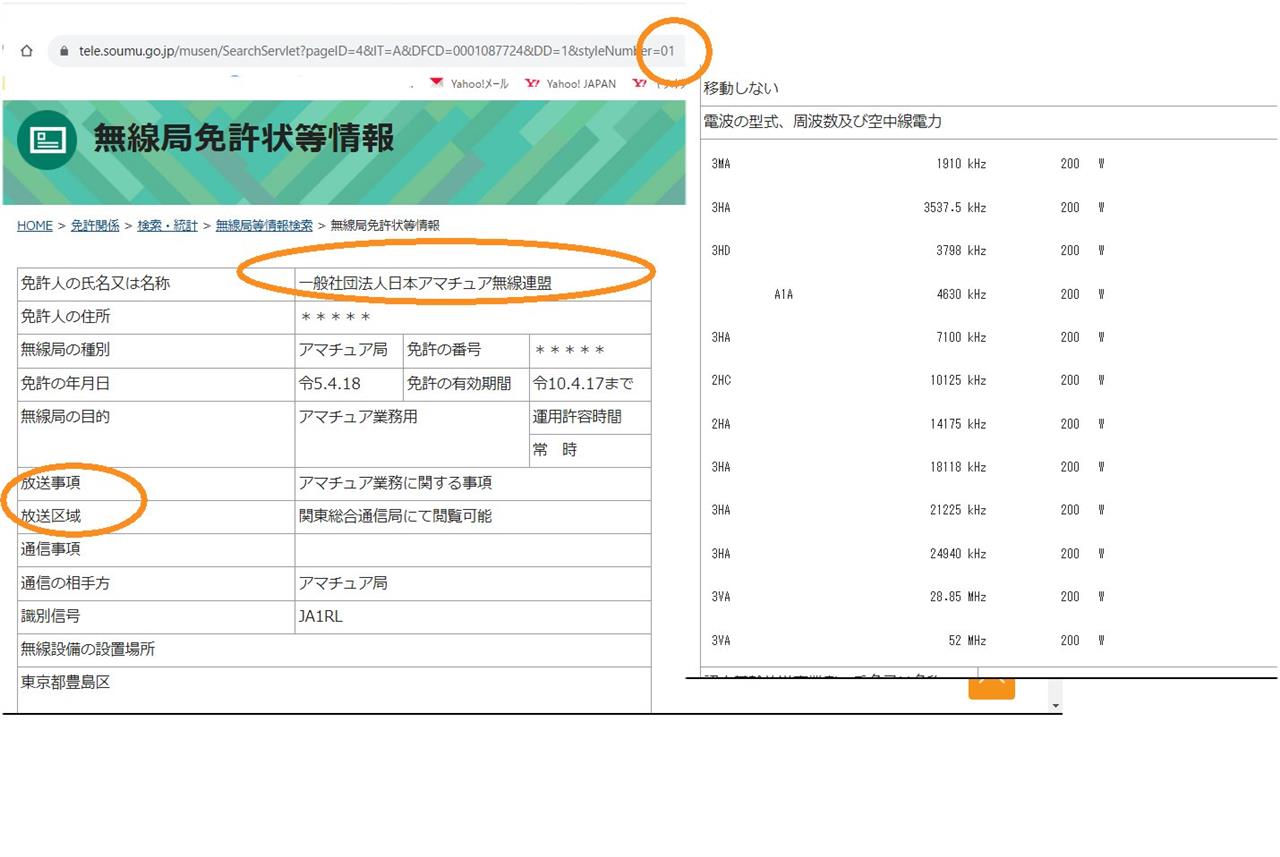Open 免許関係 breadcrumb link
Screen dimensions: 1280x857
(x=95, y=226)
